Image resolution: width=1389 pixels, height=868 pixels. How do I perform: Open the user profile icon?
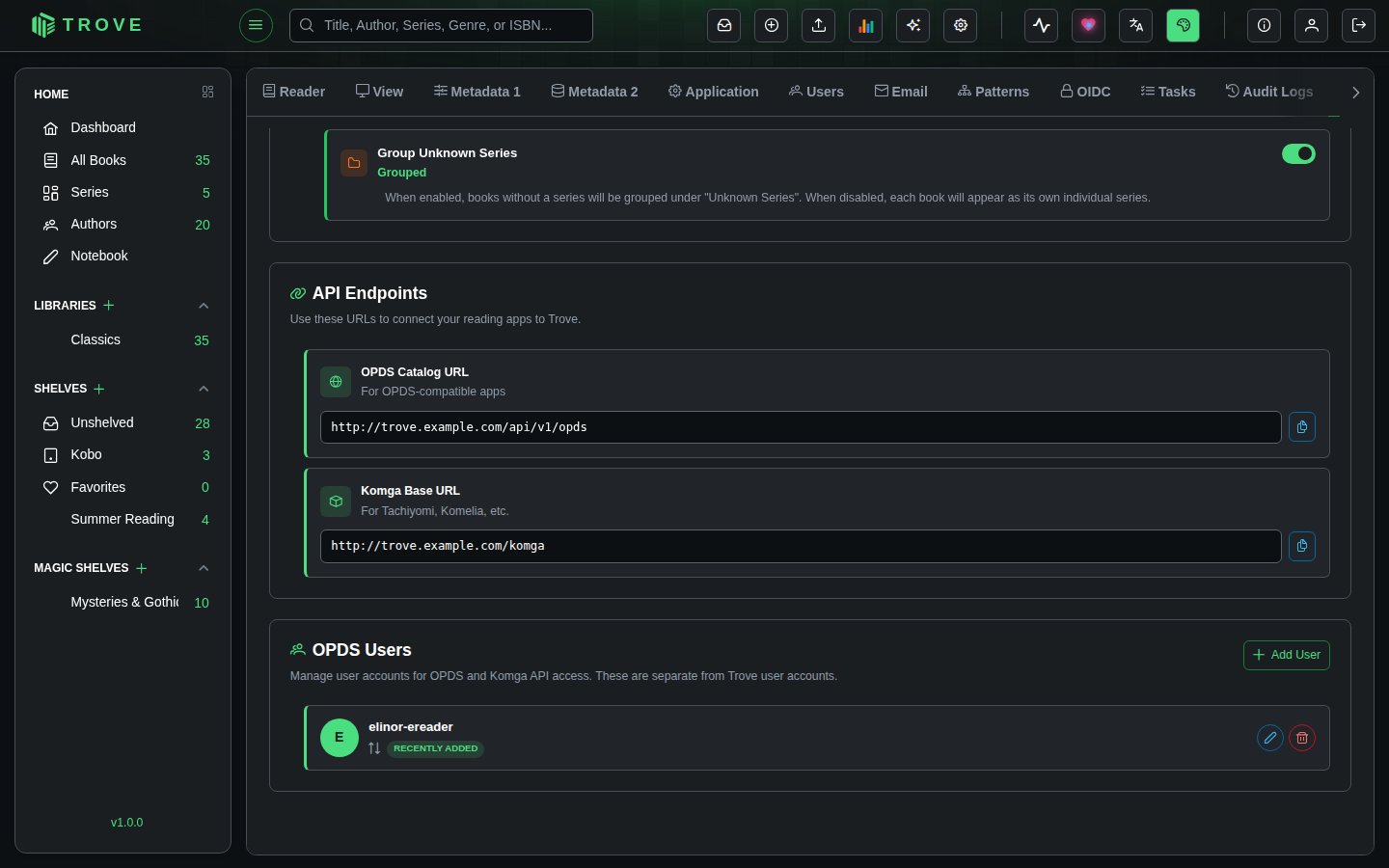(1312, 25)
